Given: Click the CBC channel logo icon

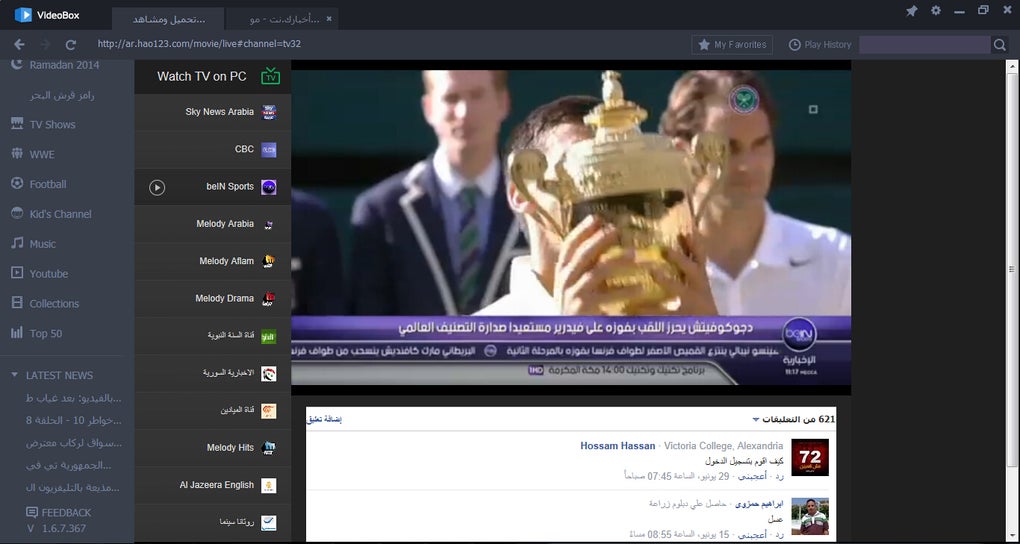Looking at the screenshot, I should [269, 150].
